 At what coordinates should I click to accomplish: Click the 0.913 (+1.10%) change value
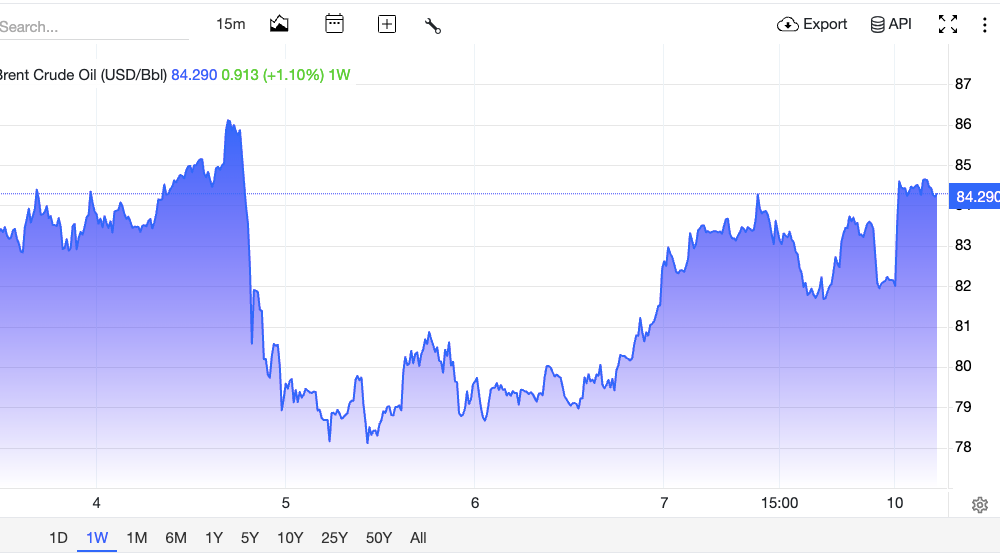273,75
